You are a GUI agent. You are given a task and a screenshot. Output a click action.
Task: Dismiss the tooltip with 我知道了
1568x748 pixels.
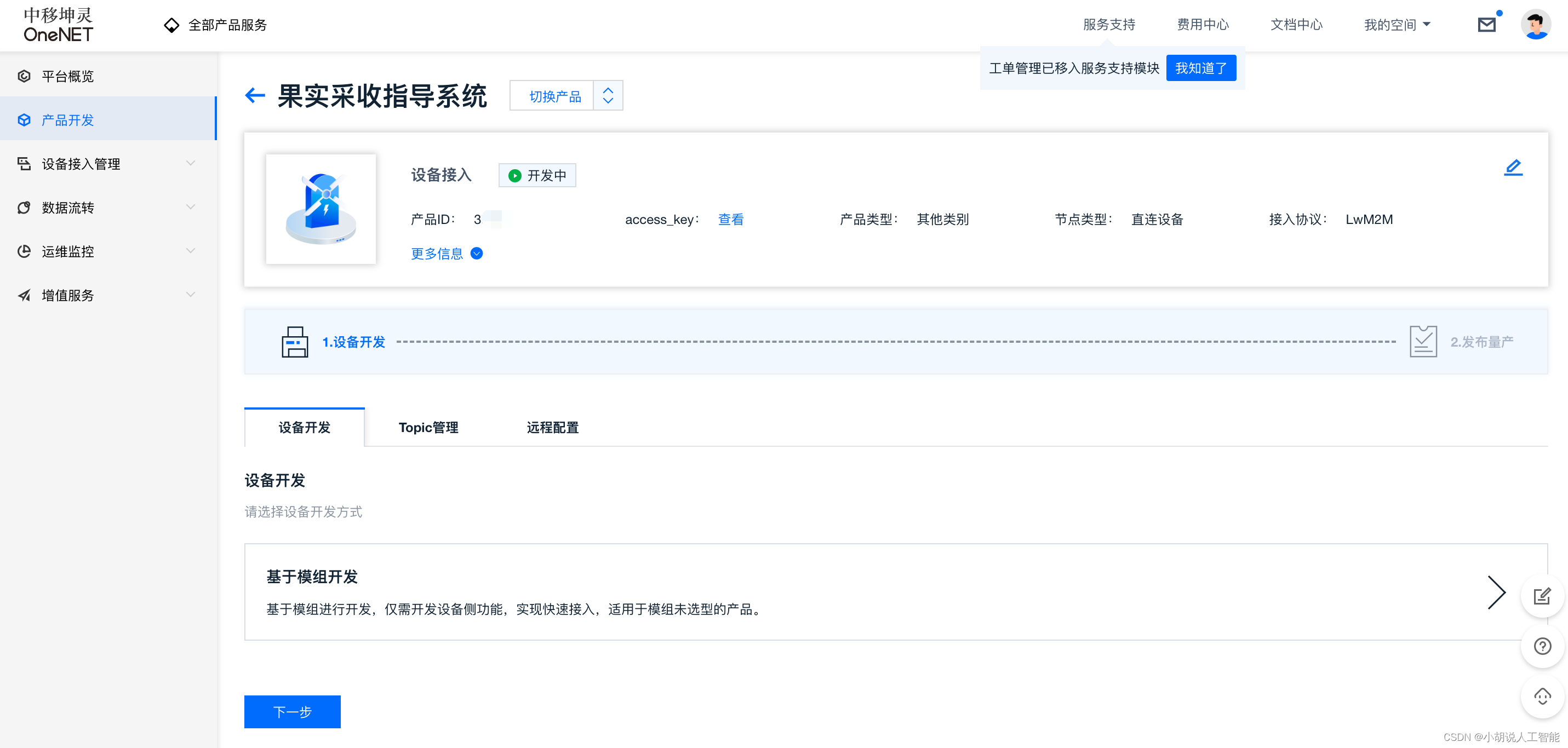pyautogui.click(x=1200, y=68)
